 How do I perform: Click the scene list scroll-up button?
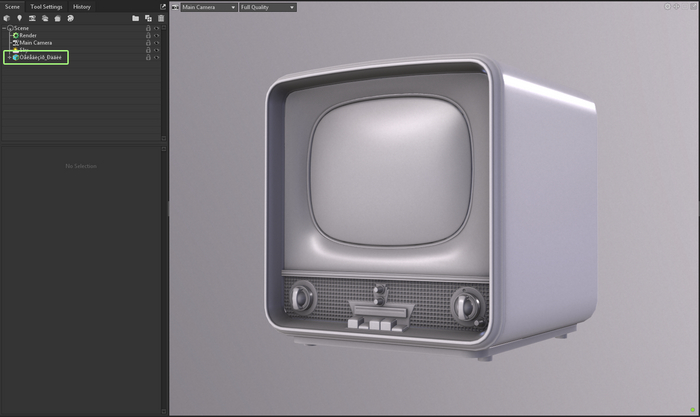click(x=164, y=28)
